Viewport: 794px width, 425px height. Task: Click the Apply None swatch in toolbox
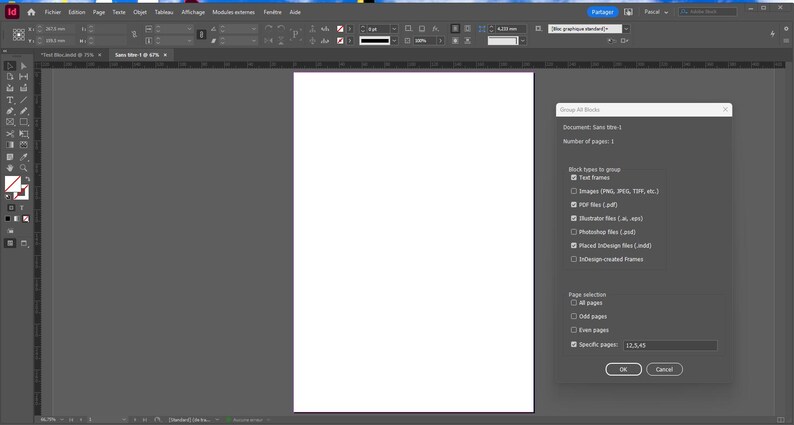[x=26, y=219]
